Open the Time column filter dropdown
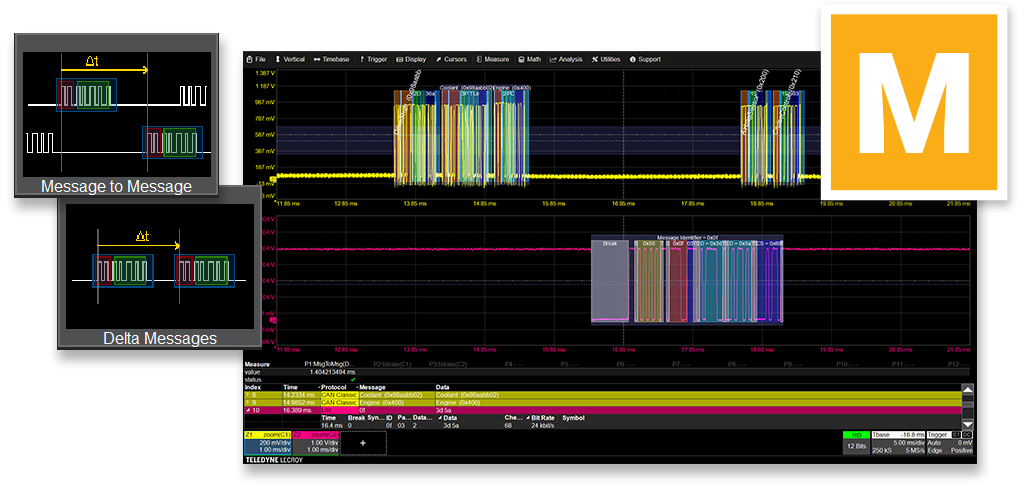 tap(319, 387)
